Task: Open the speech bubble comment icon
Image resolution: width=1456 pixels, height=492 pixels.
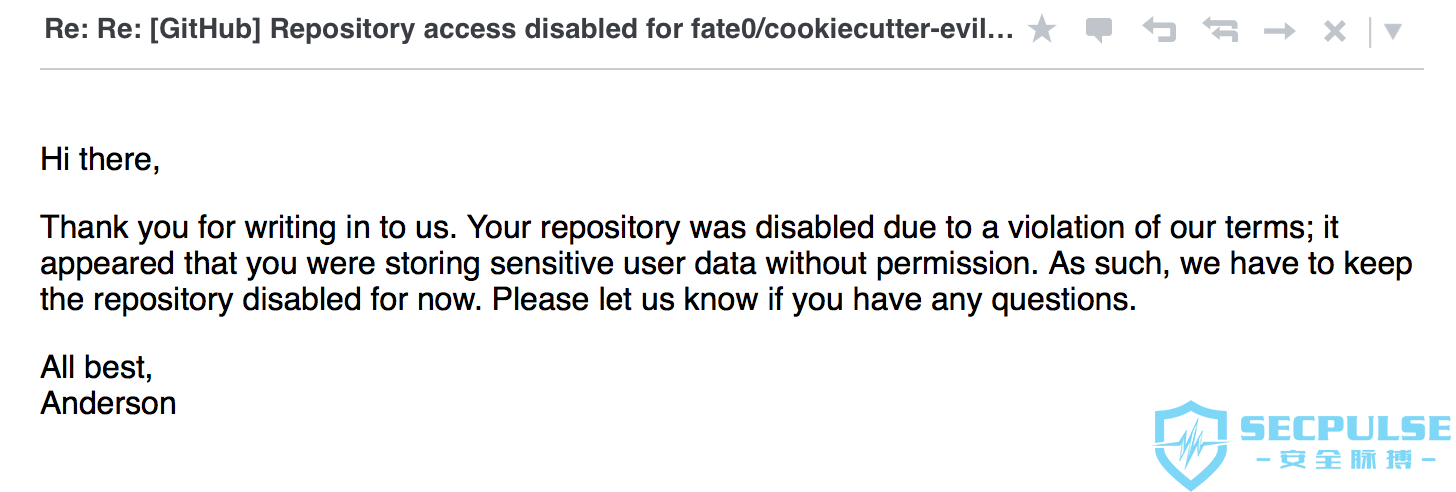Action: [x=1099, y=31]
